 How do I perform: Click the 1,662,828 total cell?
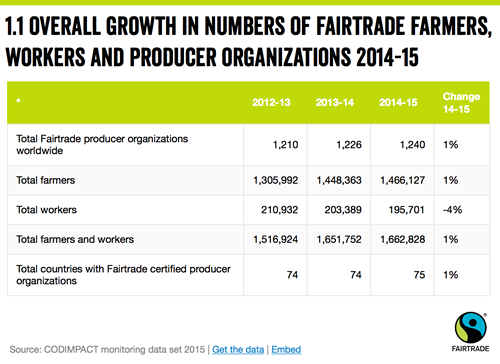402,239
